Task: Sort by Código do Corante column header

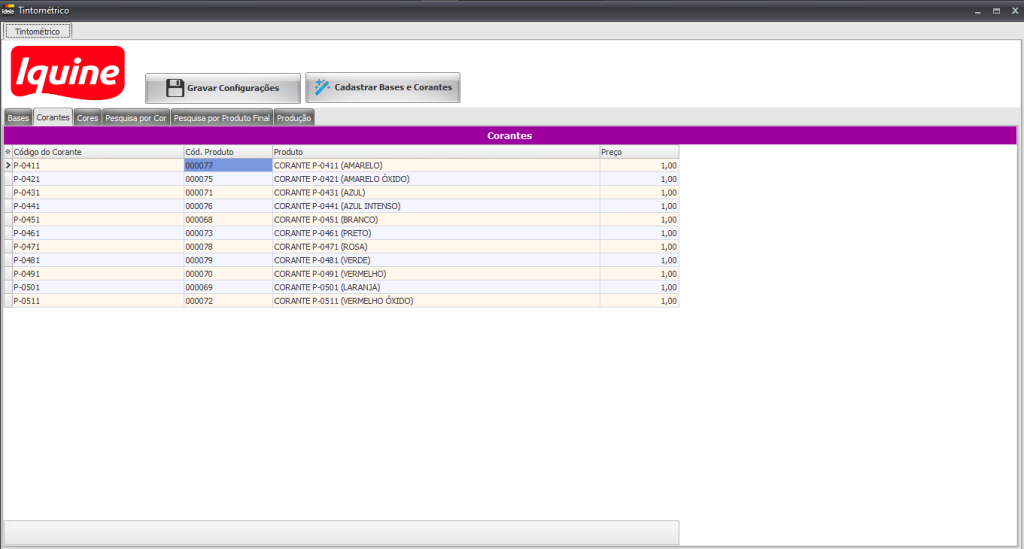Action: pos(96,152)
